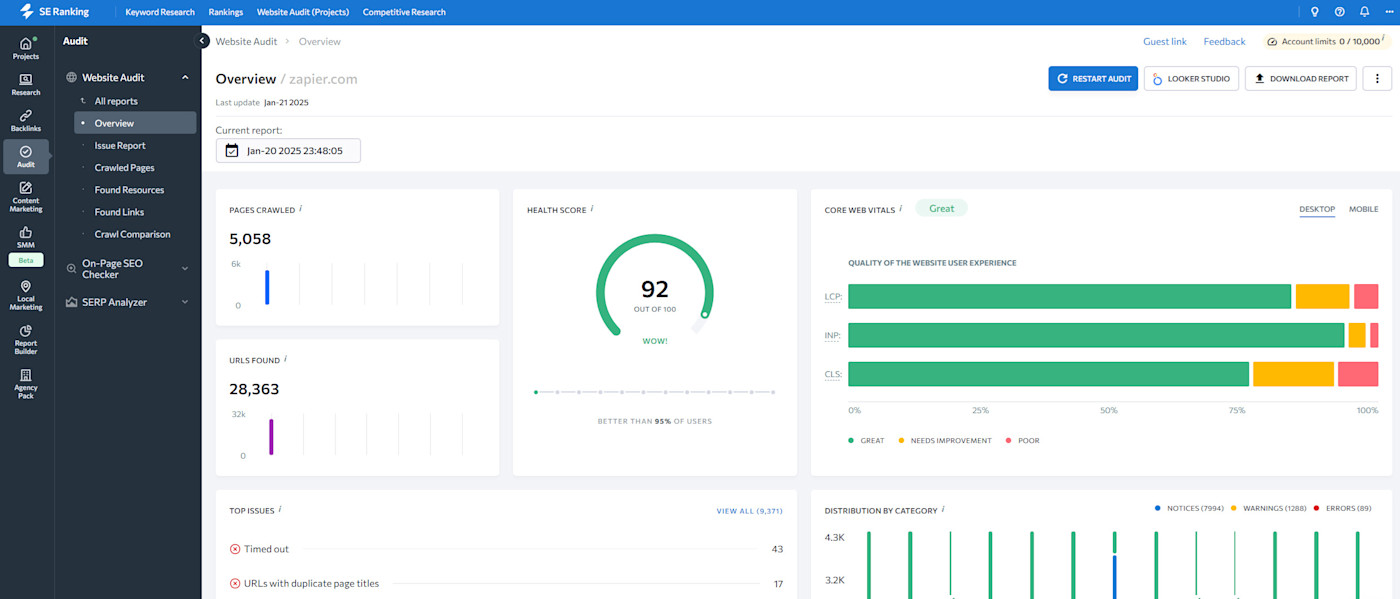The height and width of the screenshot is (599, 1400).
Task: Open Found Links in the sidebar
Action: 119,212
